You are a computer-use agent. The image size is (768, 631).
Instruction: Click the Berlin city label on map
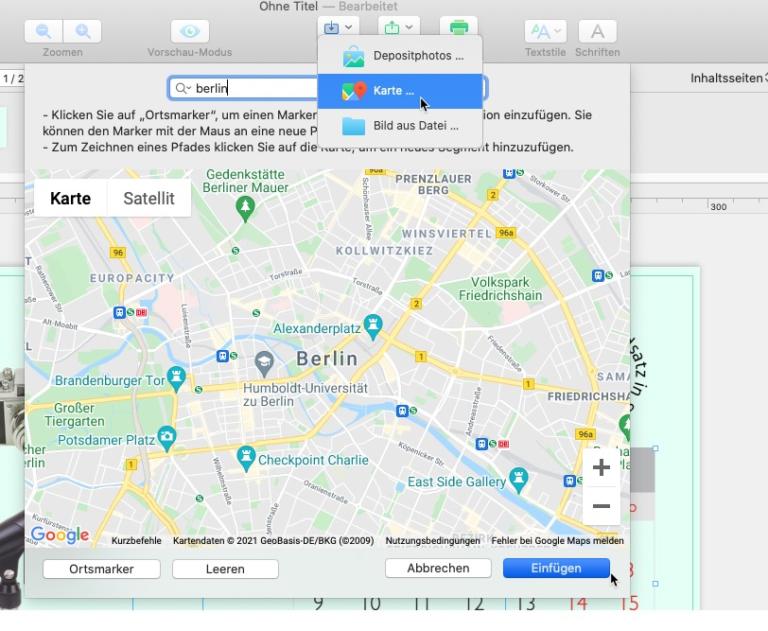tap(327, 359)
